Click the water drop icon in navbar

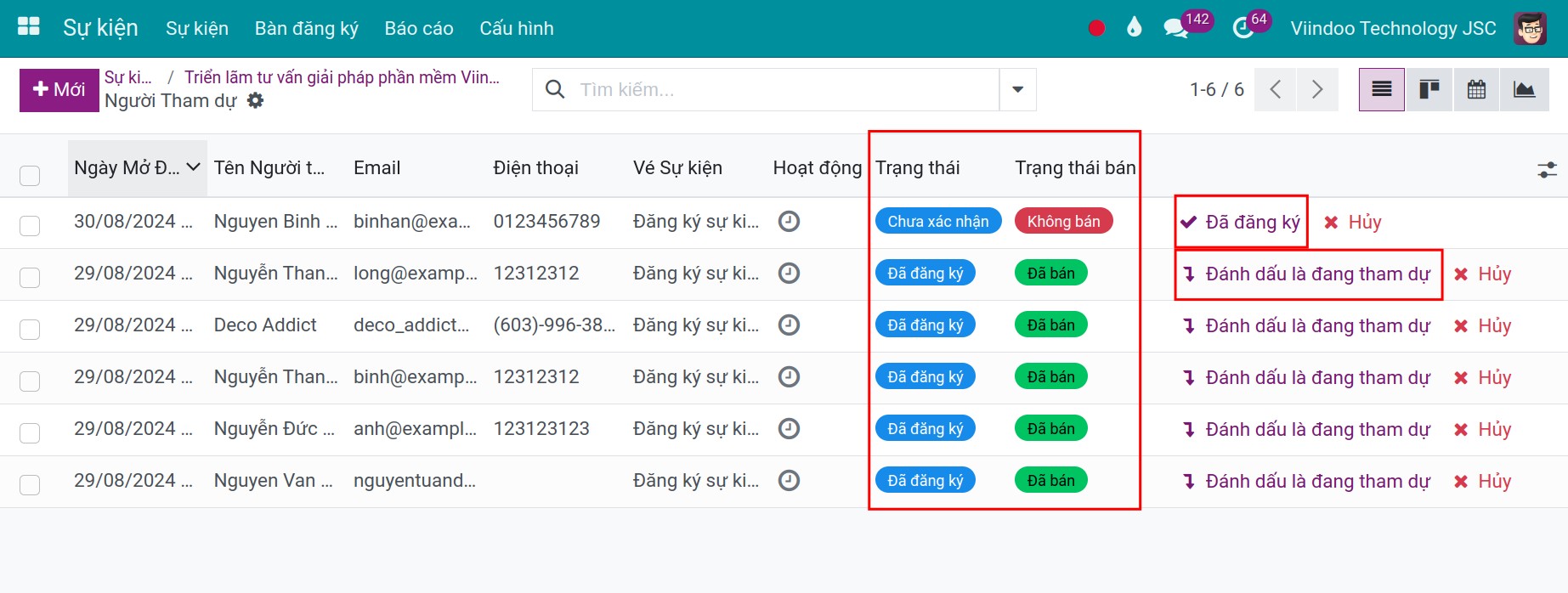[1134, 28]
